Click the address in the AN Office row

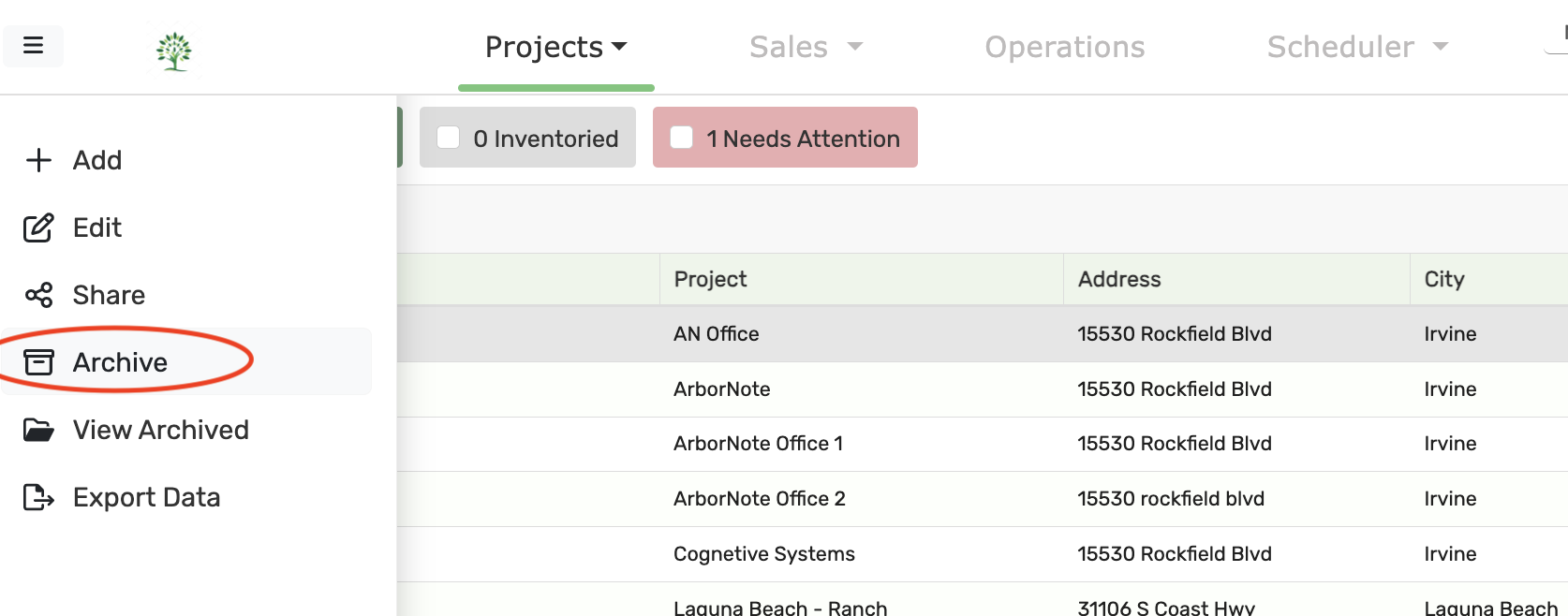click(x=1175, y=334)
